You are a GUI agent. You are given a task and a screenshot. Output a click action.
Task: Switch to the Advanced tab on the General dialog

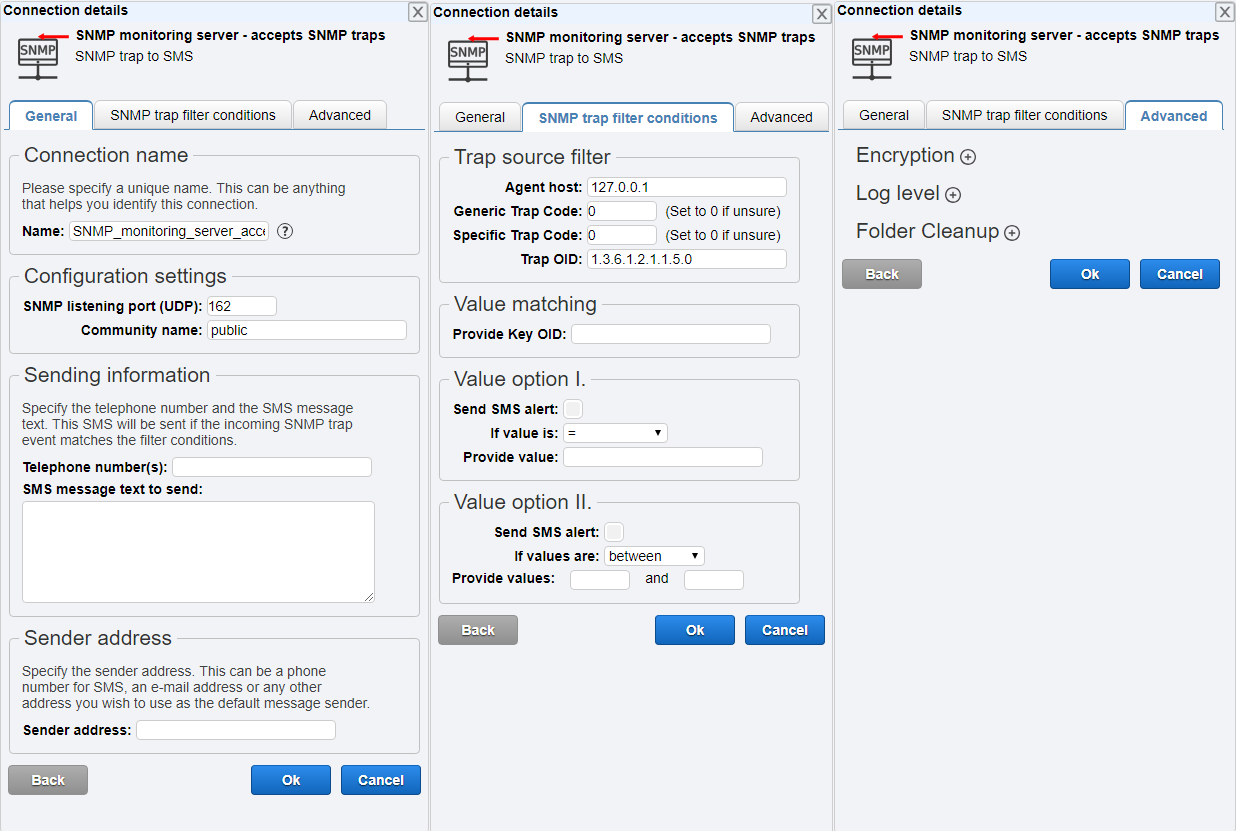tap(339, 115)
